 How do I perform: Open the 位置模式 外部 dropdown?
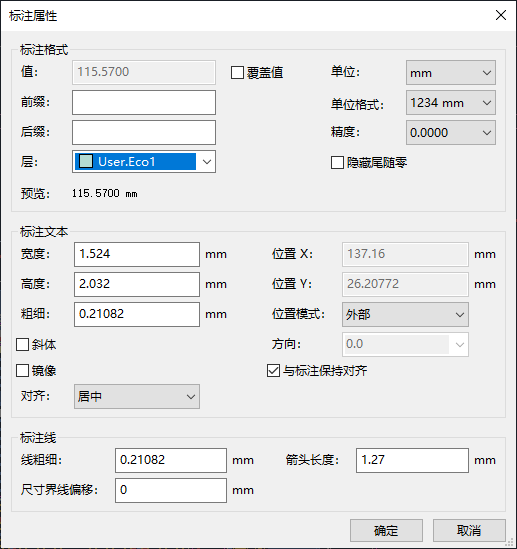coord(405,314)
